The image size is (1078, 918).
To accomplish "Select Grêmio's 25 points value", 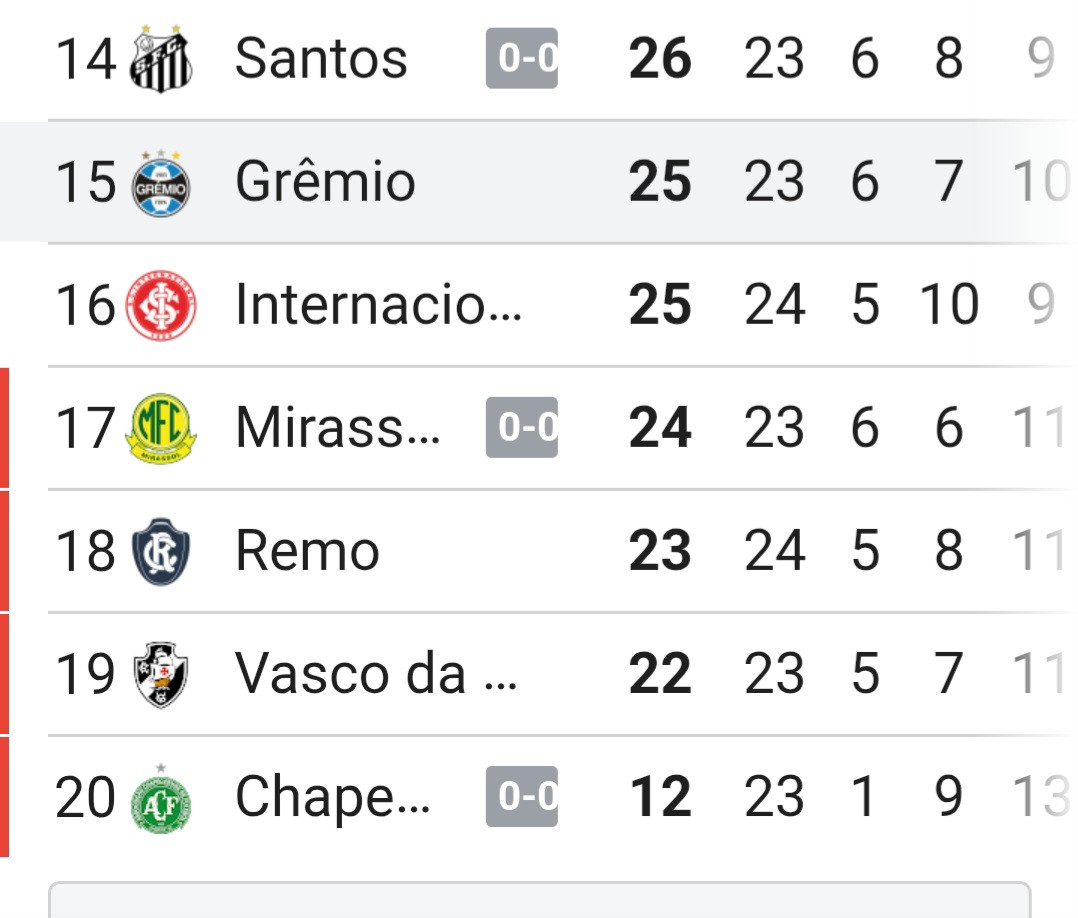I will [x=660, y=182].
